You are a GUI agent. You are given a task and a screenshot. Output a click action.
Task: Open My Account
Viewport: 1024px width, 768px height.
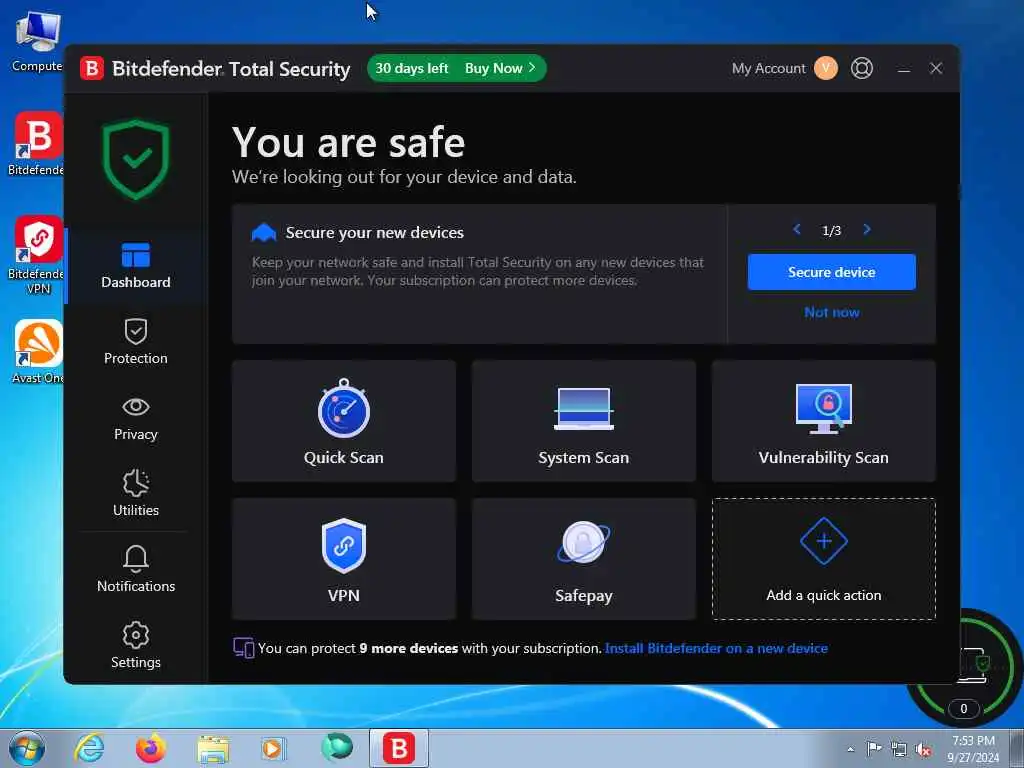[x=769, y=69]
